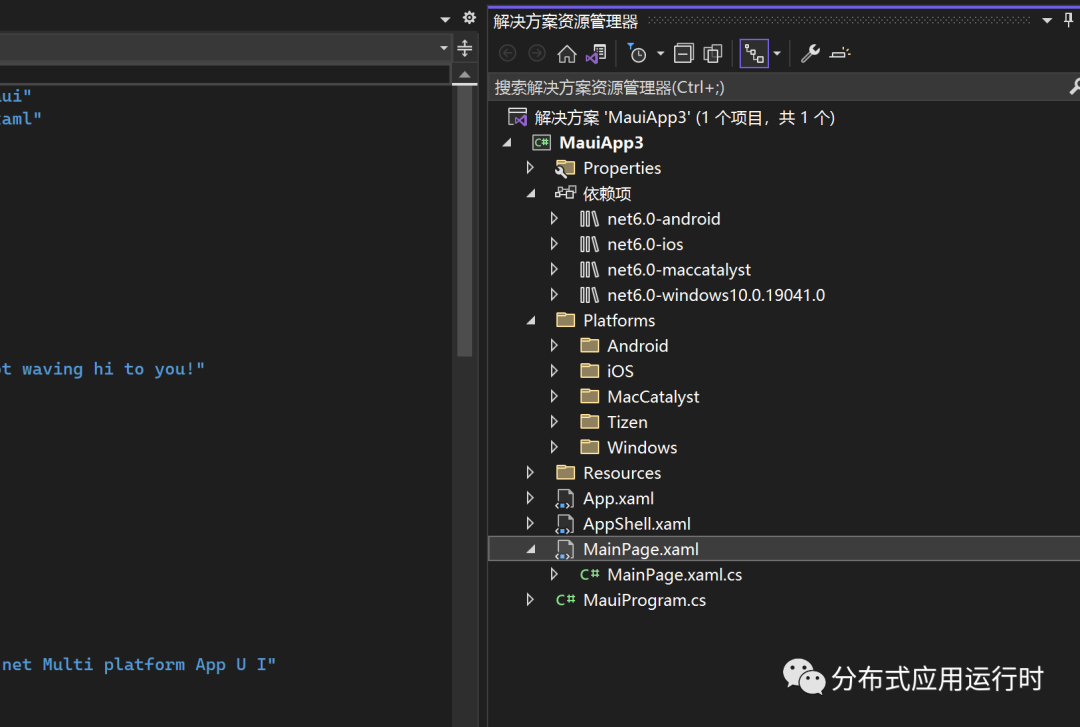Click the editor tab list dropdown arrow

pyautogui.click(x=445, y=19)
